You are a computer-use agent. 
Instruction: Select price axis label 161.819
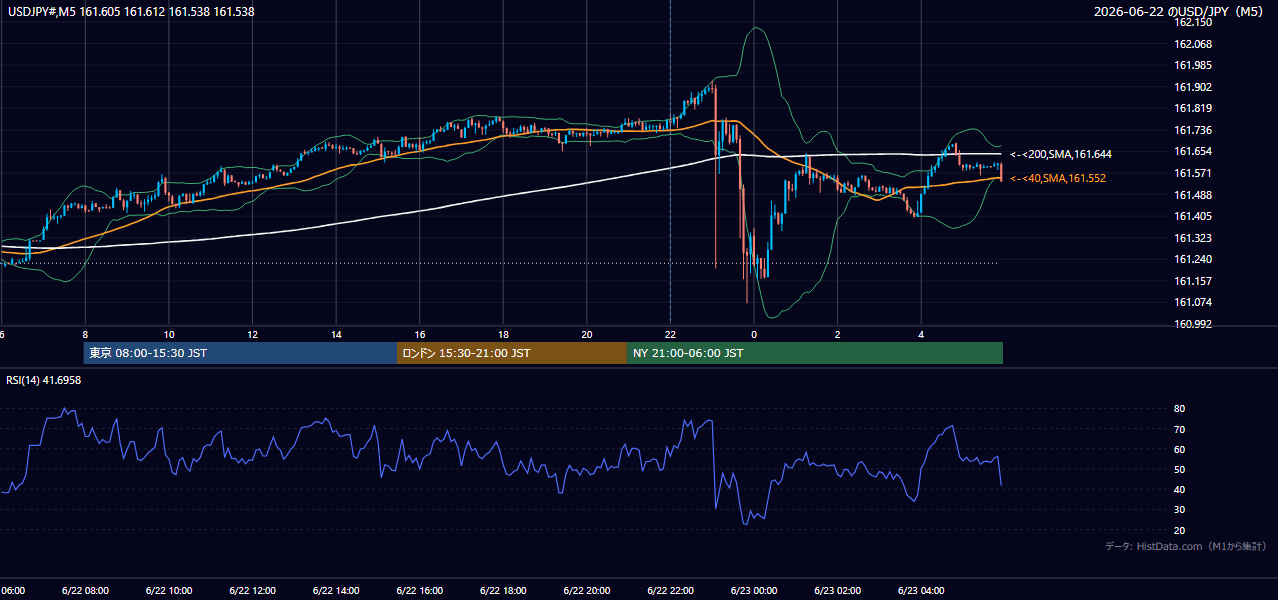(x=1192, y=108)
